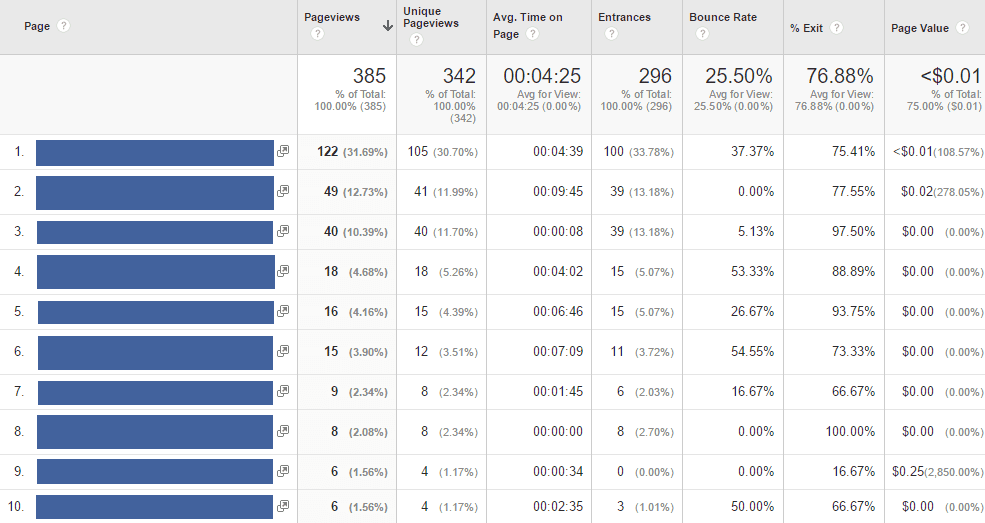This screenshot has width=985, height=523.
Task: Click the help icon under Unique Pageviews
Action: [416, 40]
